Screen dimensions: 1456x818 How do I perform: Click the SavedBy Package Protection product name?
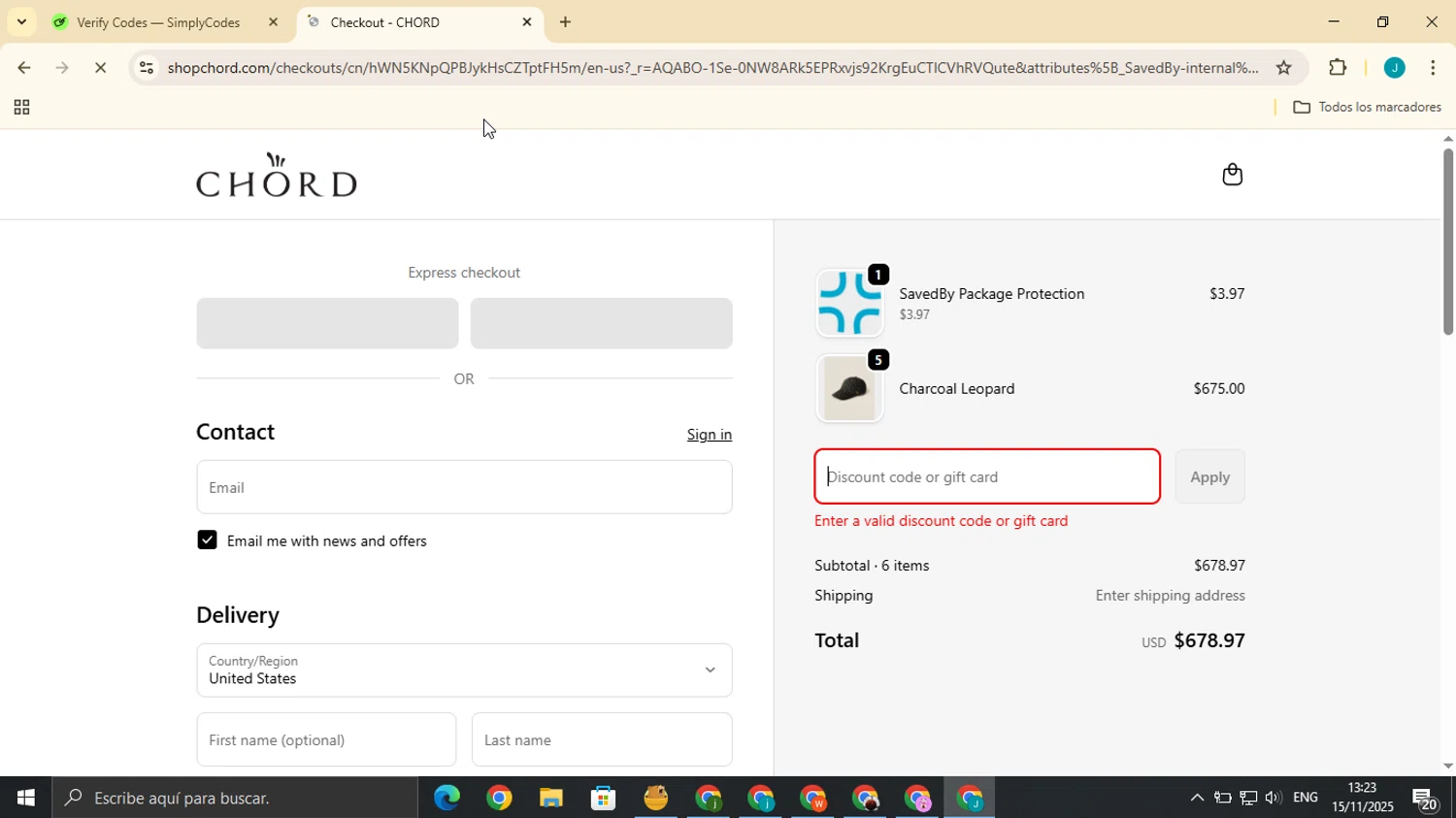[991, 293]
